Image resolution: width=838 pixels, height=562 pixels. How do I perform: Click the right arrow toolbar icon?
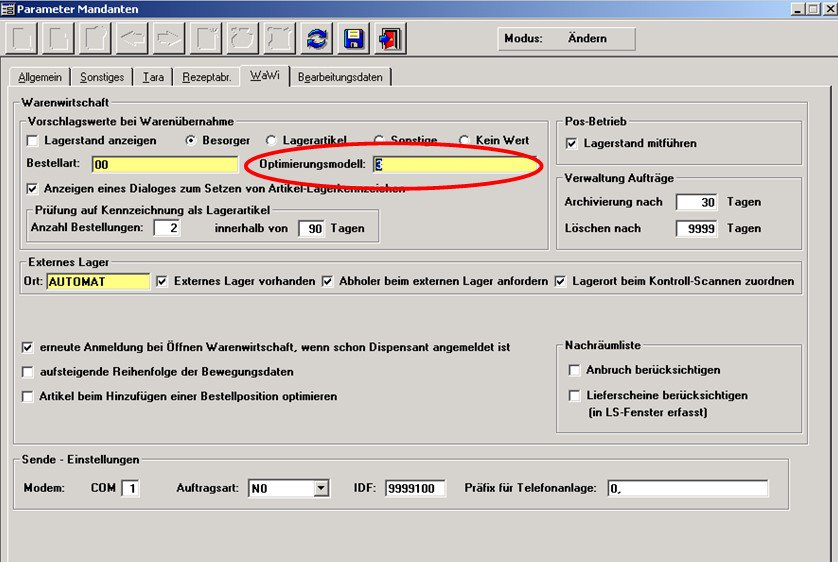pos(167,39)
